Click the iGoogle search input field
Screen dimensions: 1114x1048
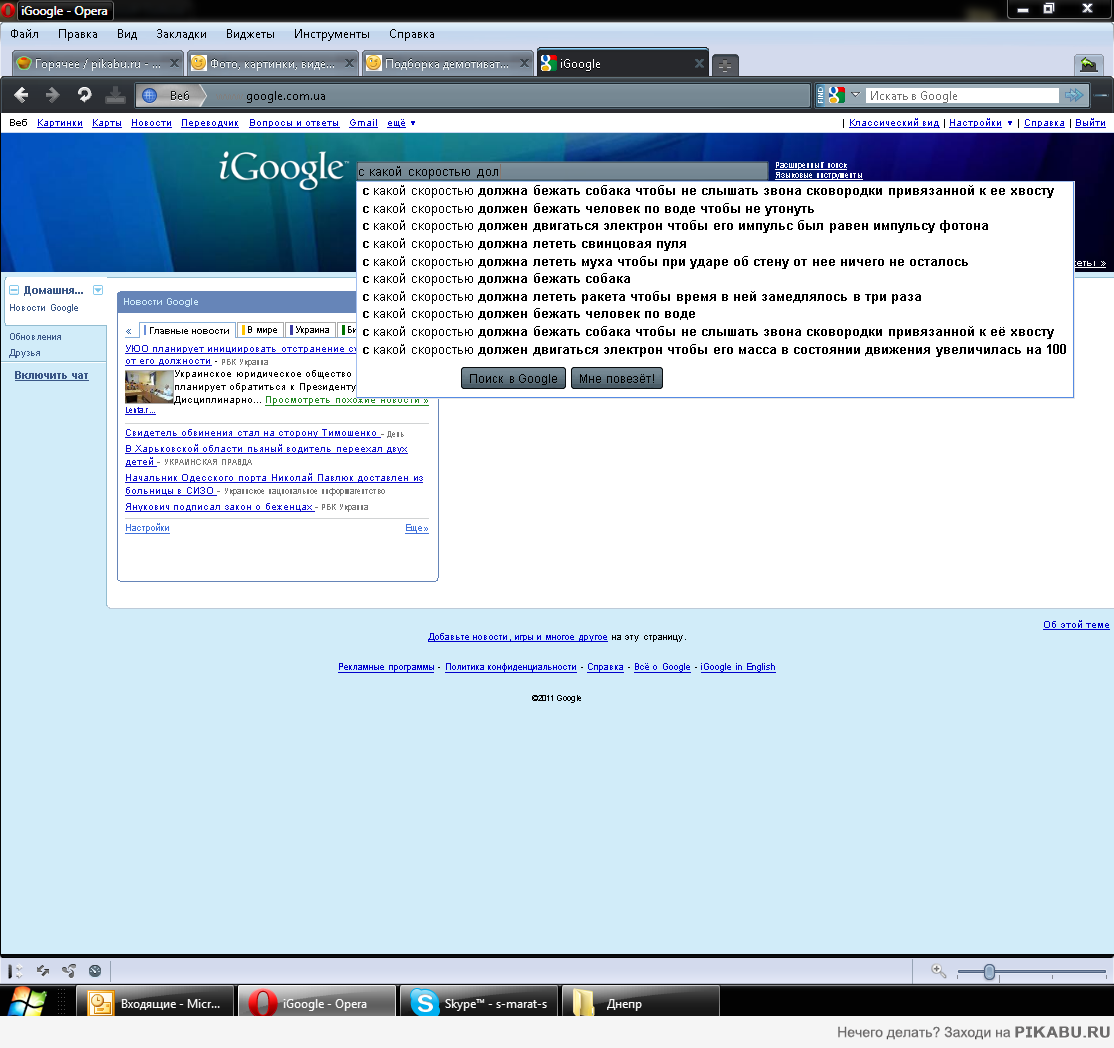tap(561, 171)
